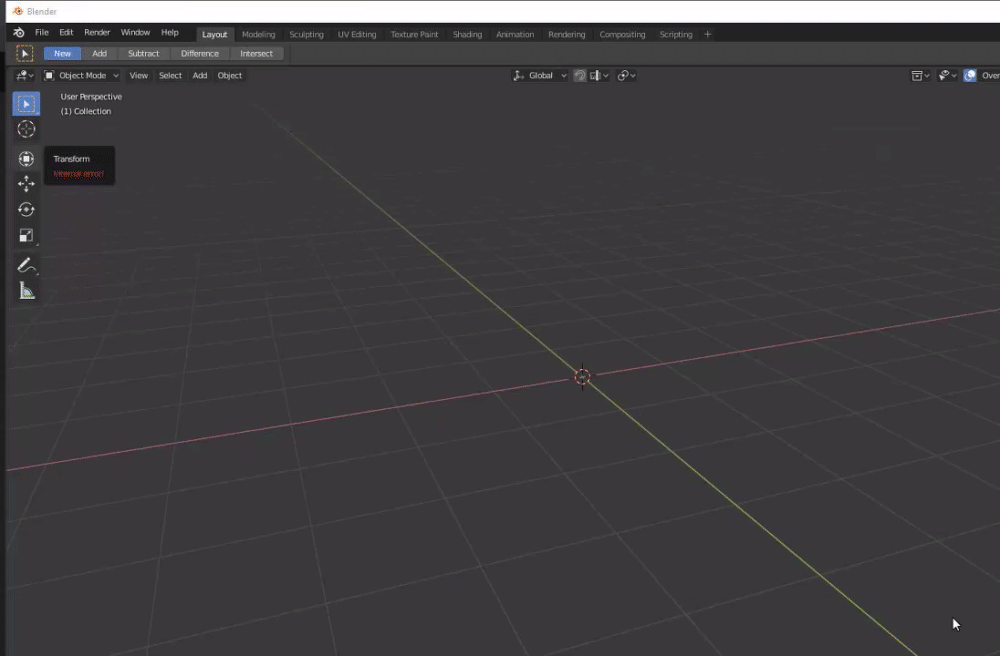Activate the Transform tool
This screenshot has height=656, width=1000.
(26, 159)
